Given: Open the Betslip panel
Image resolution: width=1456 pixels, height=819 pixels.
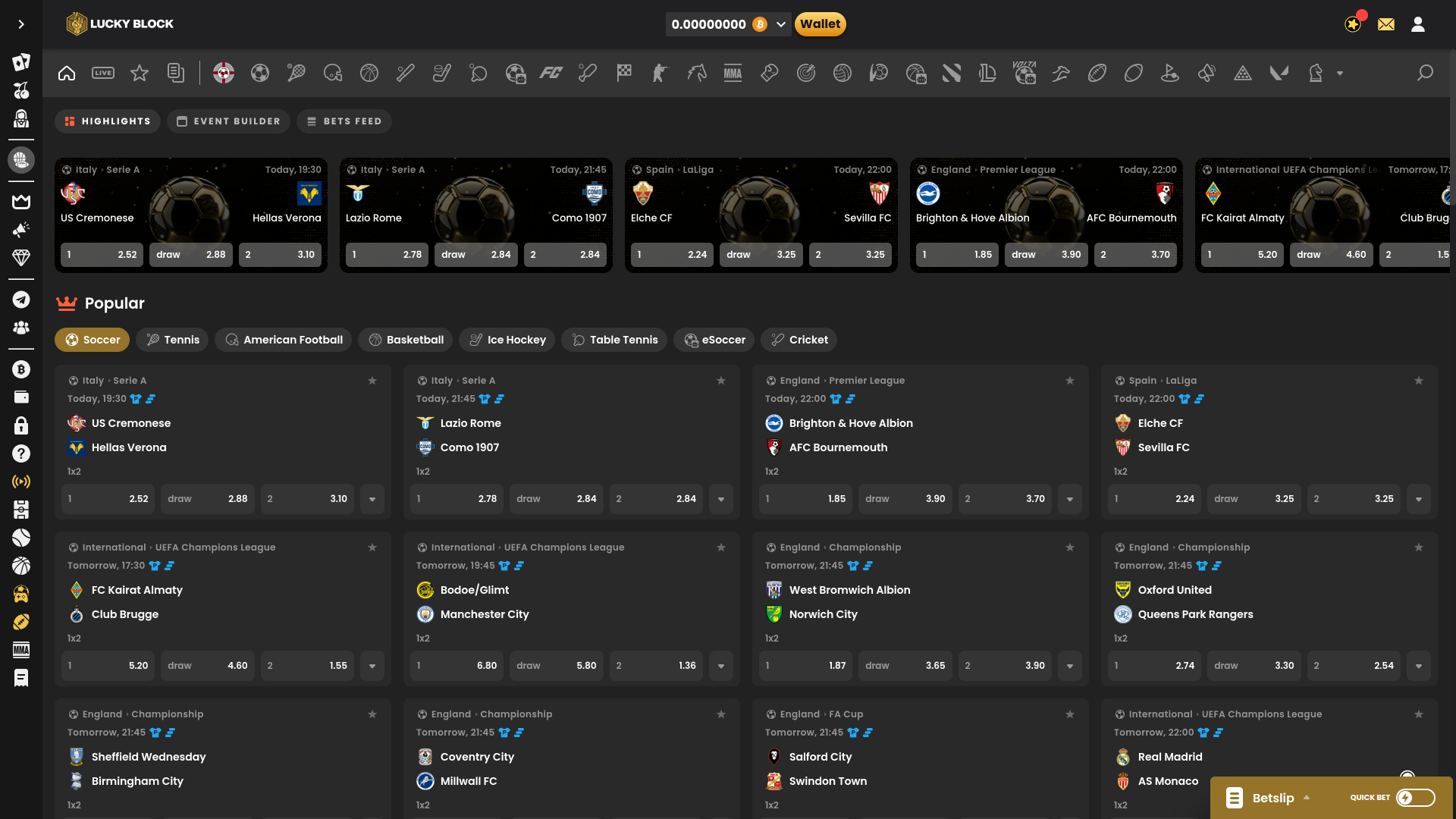Looking at the screenshot, I should [1272, 798].
